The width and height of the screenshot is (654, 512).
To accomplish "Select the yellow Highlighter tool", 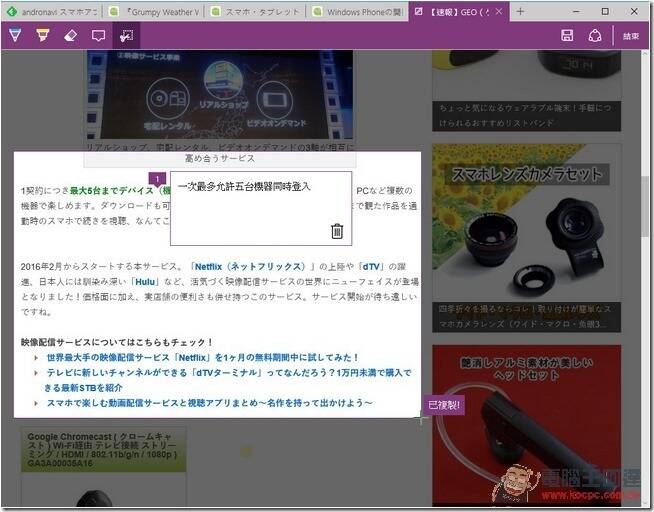I will [x=43, y=35].
